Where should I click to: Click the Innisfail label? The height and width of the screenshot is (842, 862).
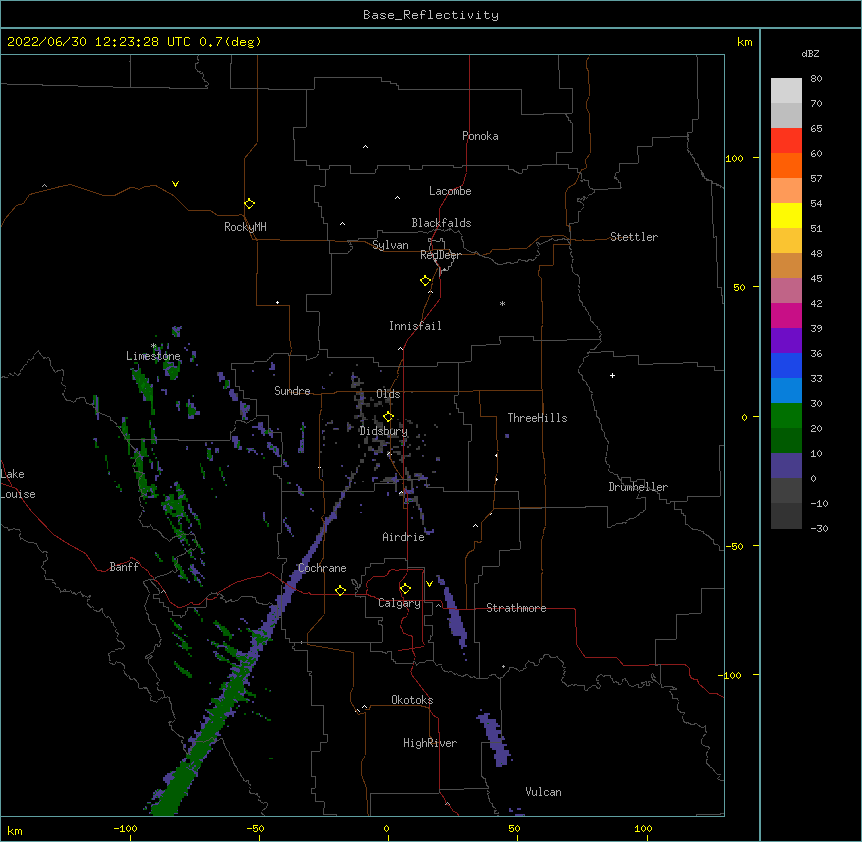tap(415, 326)
